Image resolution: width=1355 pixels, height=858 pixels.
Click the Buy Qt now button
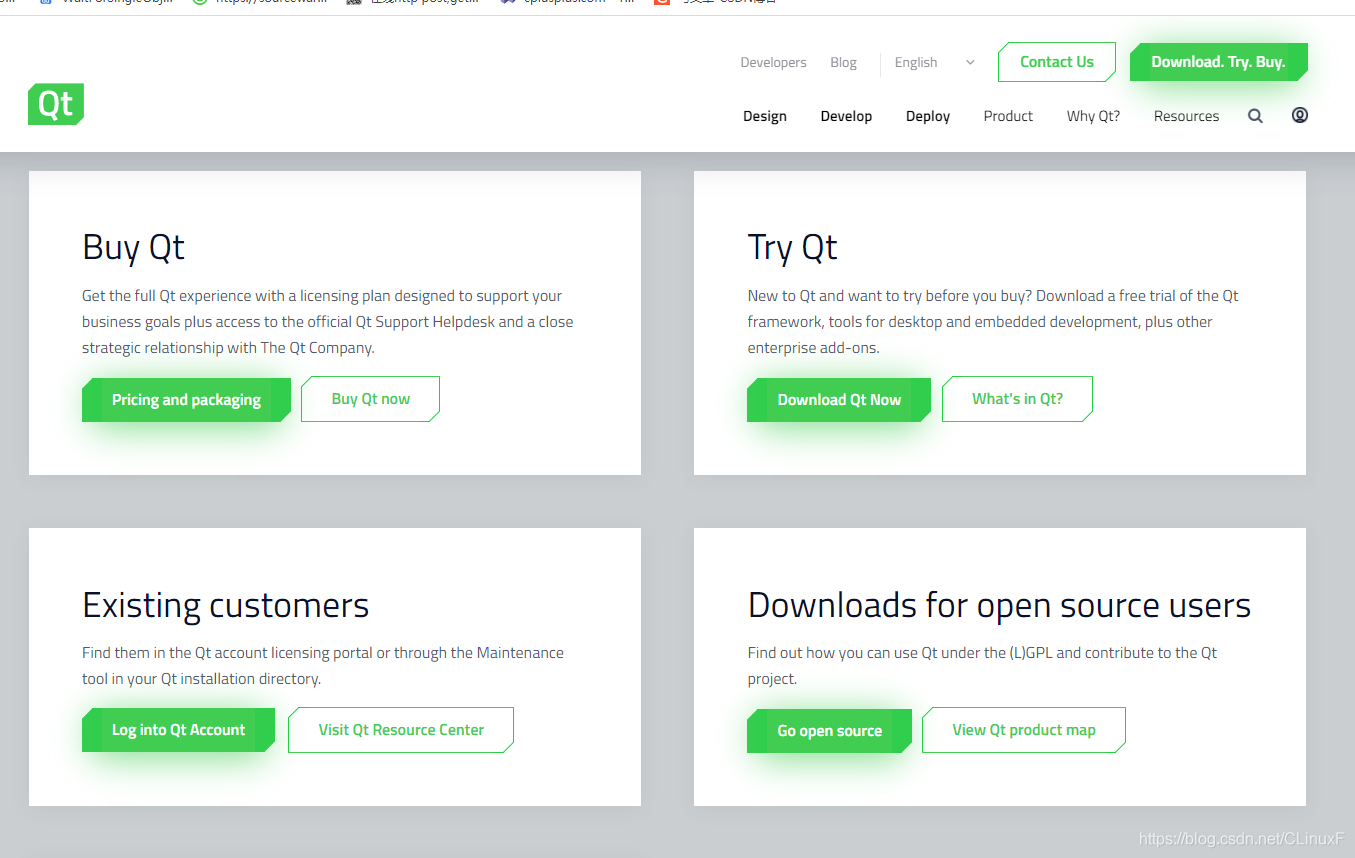point(370,399)
